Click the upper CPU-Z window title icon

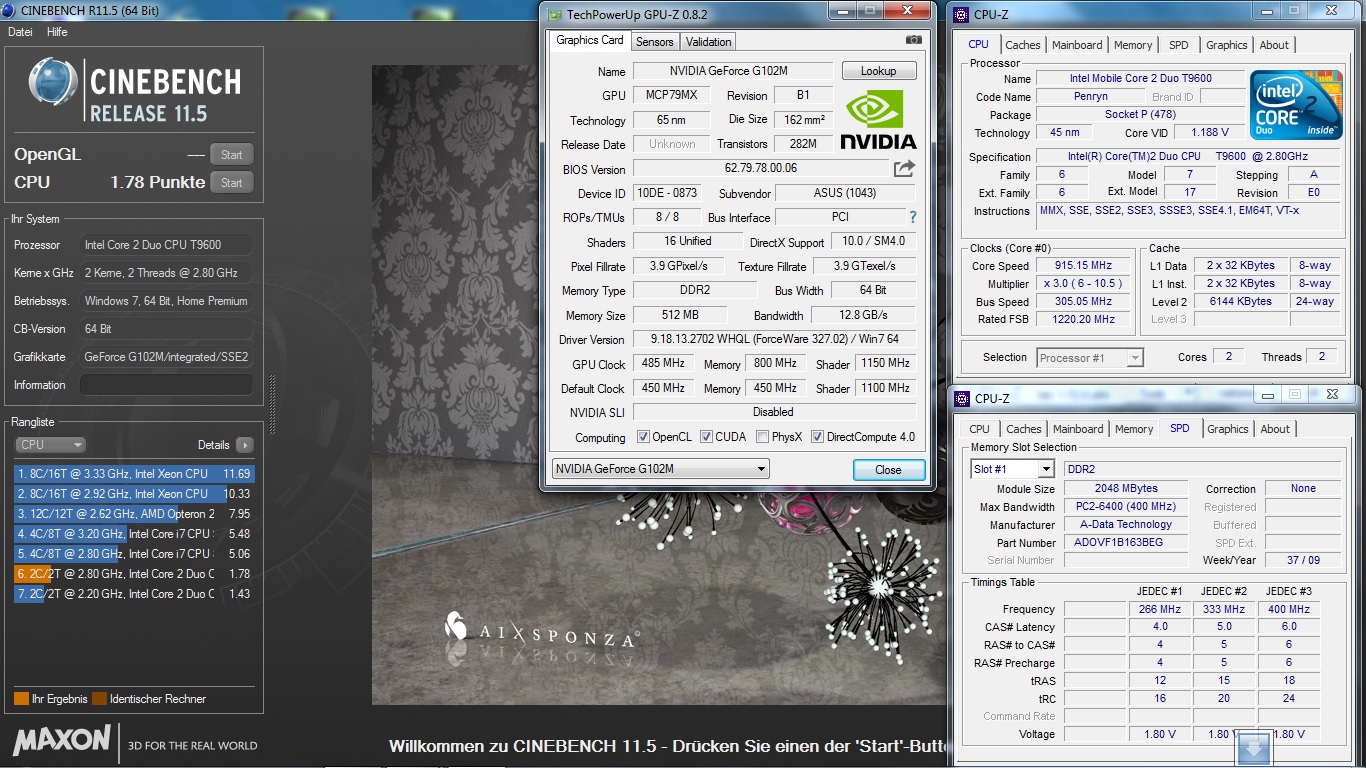(x=961, y=14)
